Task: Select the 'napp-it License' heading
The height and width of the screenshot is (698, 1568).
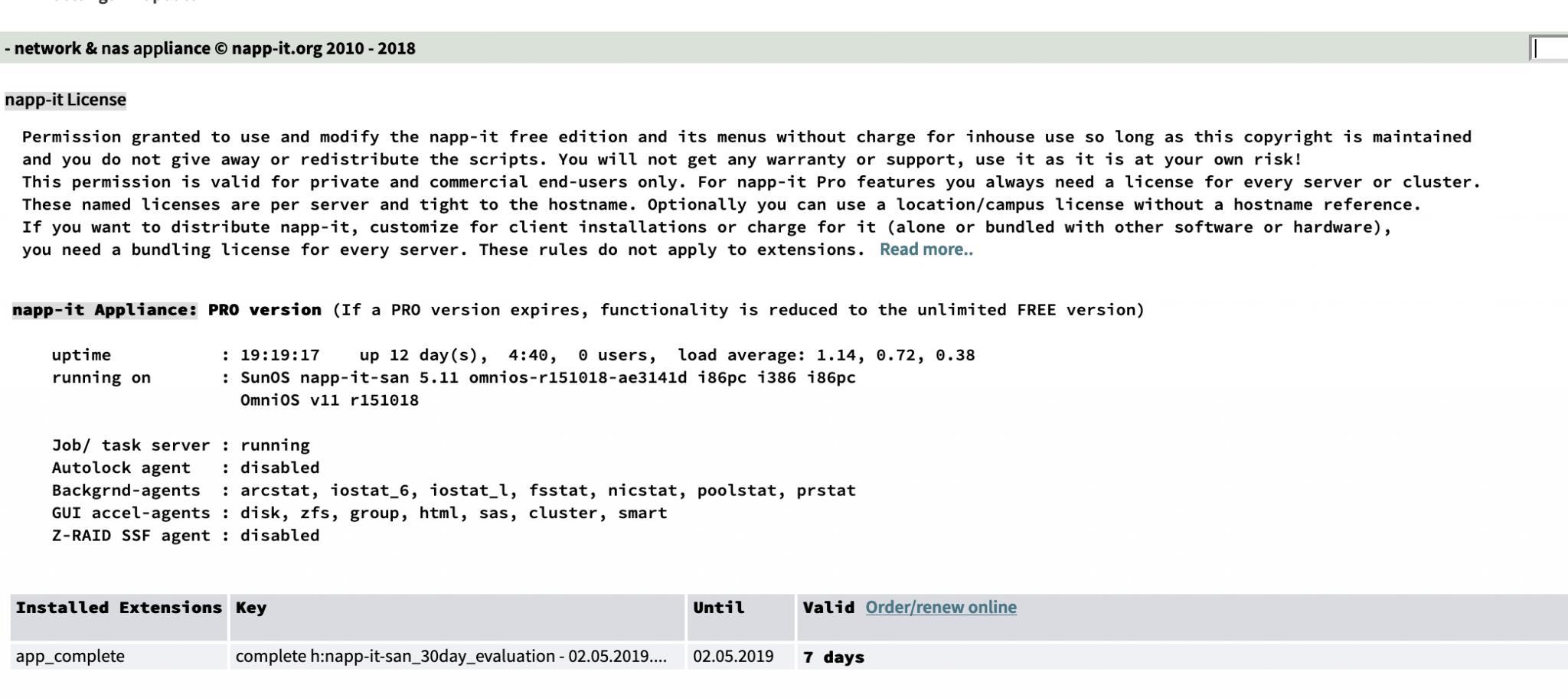Action: 65,100
